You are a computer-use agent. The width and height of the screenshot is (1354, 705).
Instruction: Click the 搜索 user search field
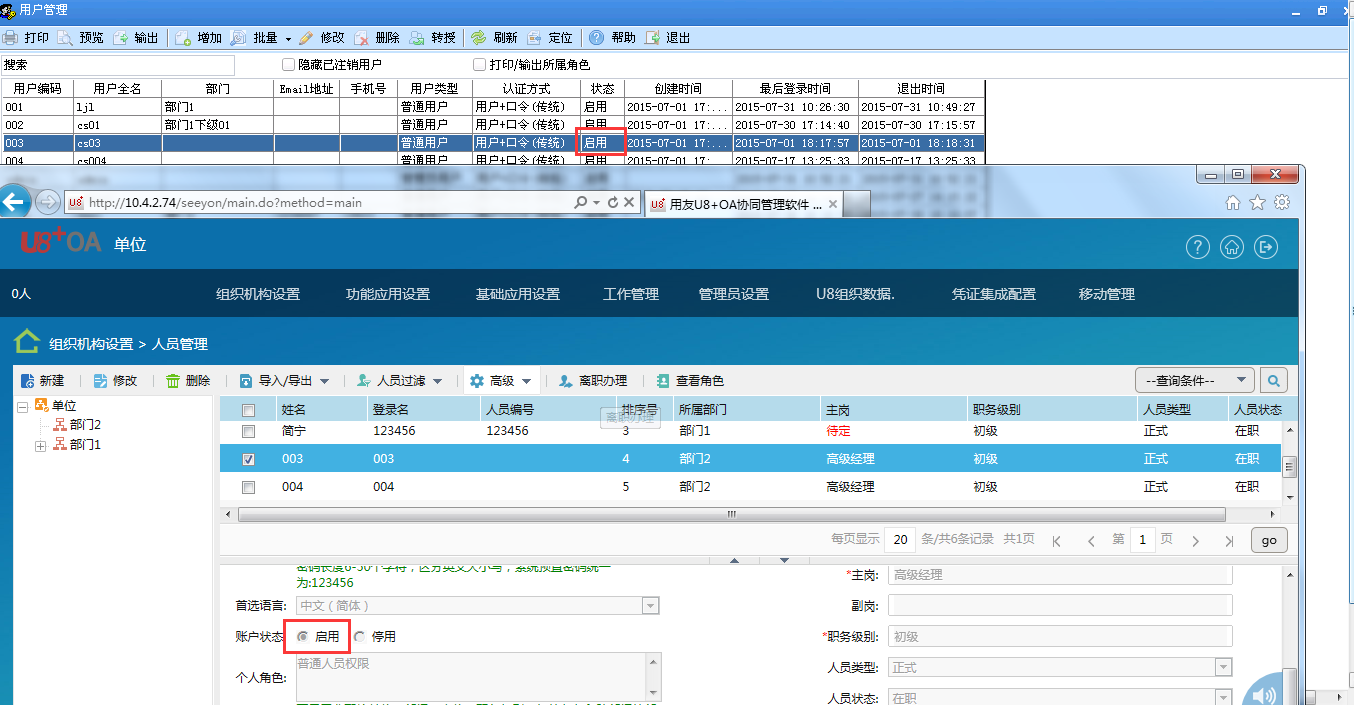click(x=118, y=65)
